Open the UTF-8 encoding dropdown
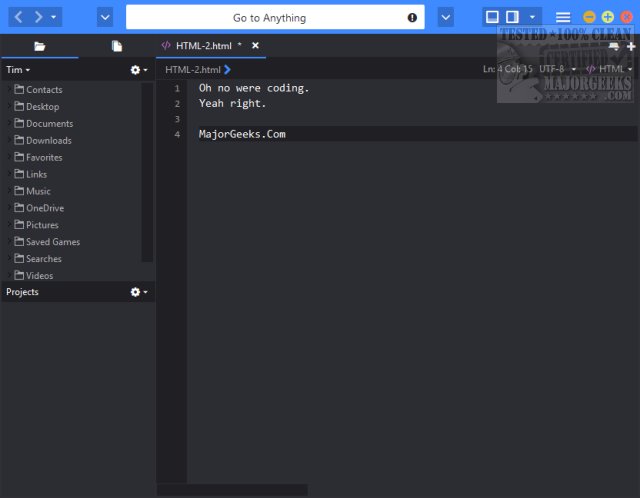Image resolution: width=640 pixels, height=498 pixels. (557, 69)
